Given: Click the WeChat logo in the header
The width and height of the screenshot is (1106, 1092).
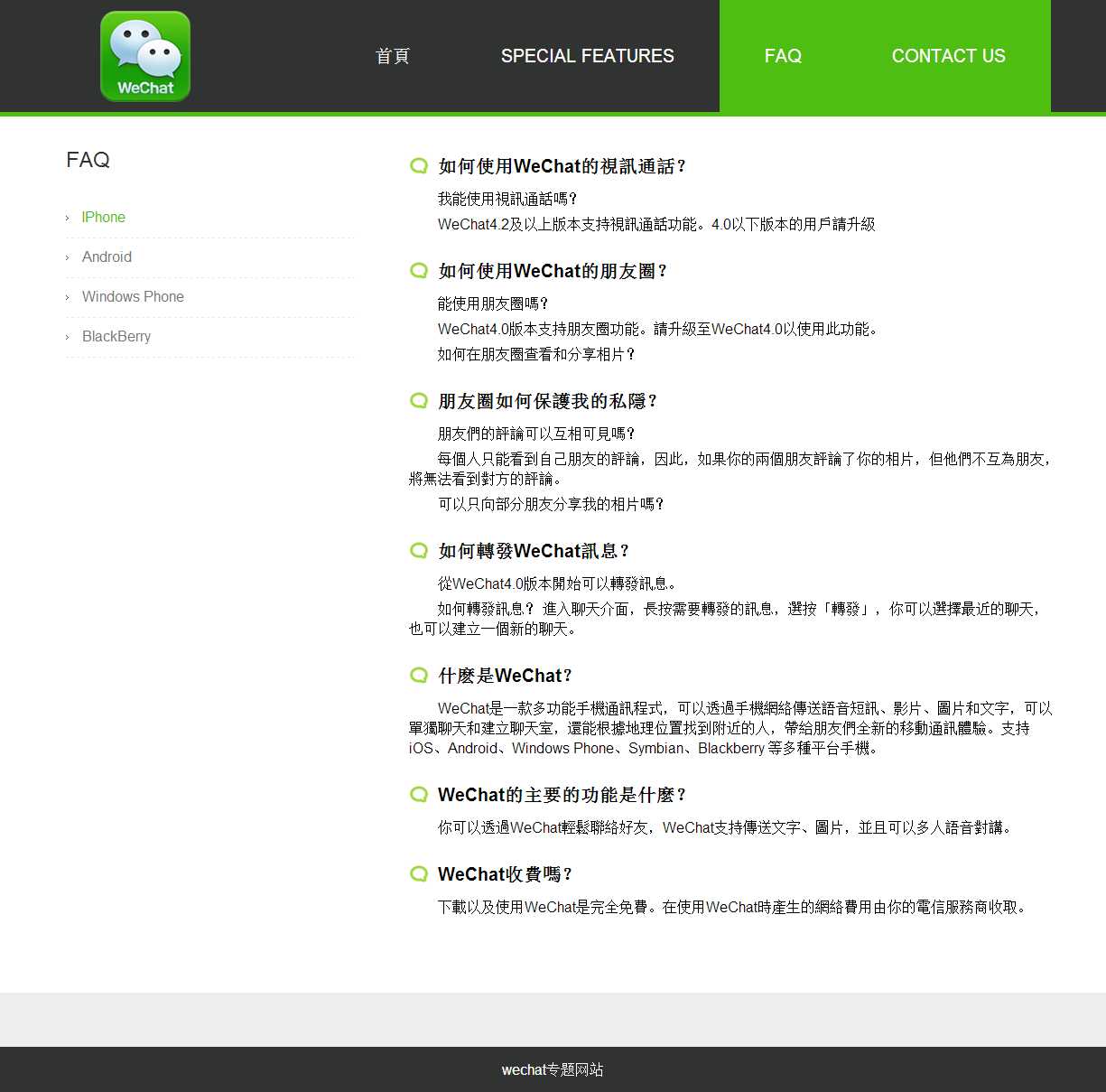Looking at the screenshot, I should (145, 56).
